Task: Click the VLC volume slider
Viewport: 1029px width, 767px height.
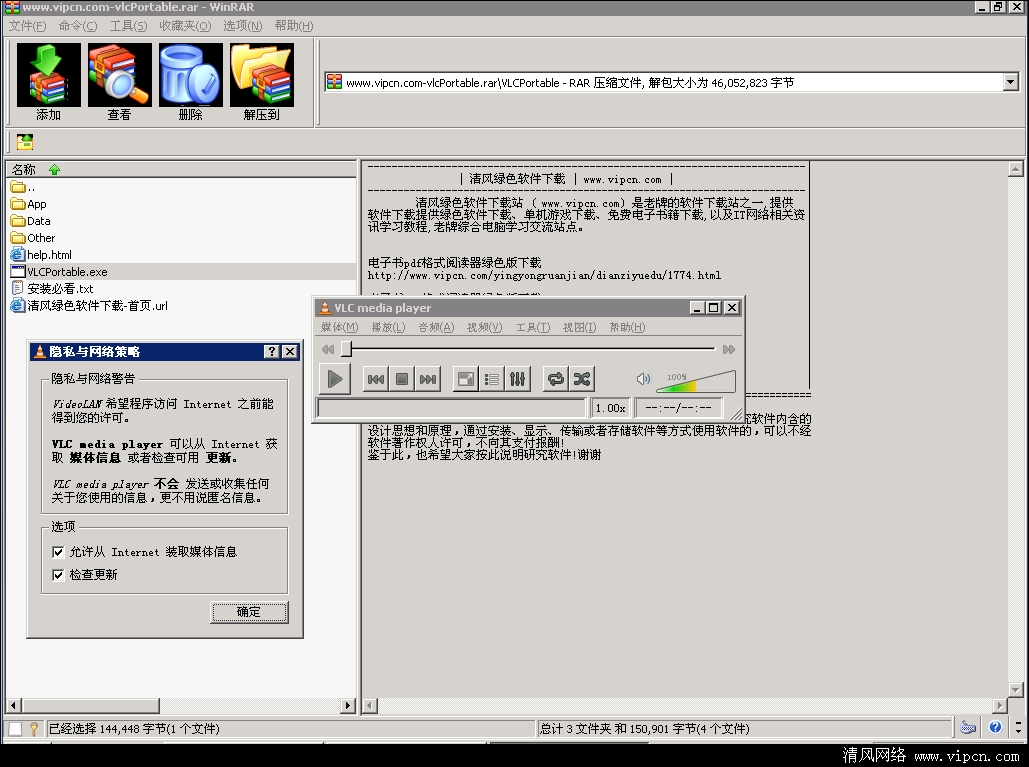Action: click(x=696, y=381)
